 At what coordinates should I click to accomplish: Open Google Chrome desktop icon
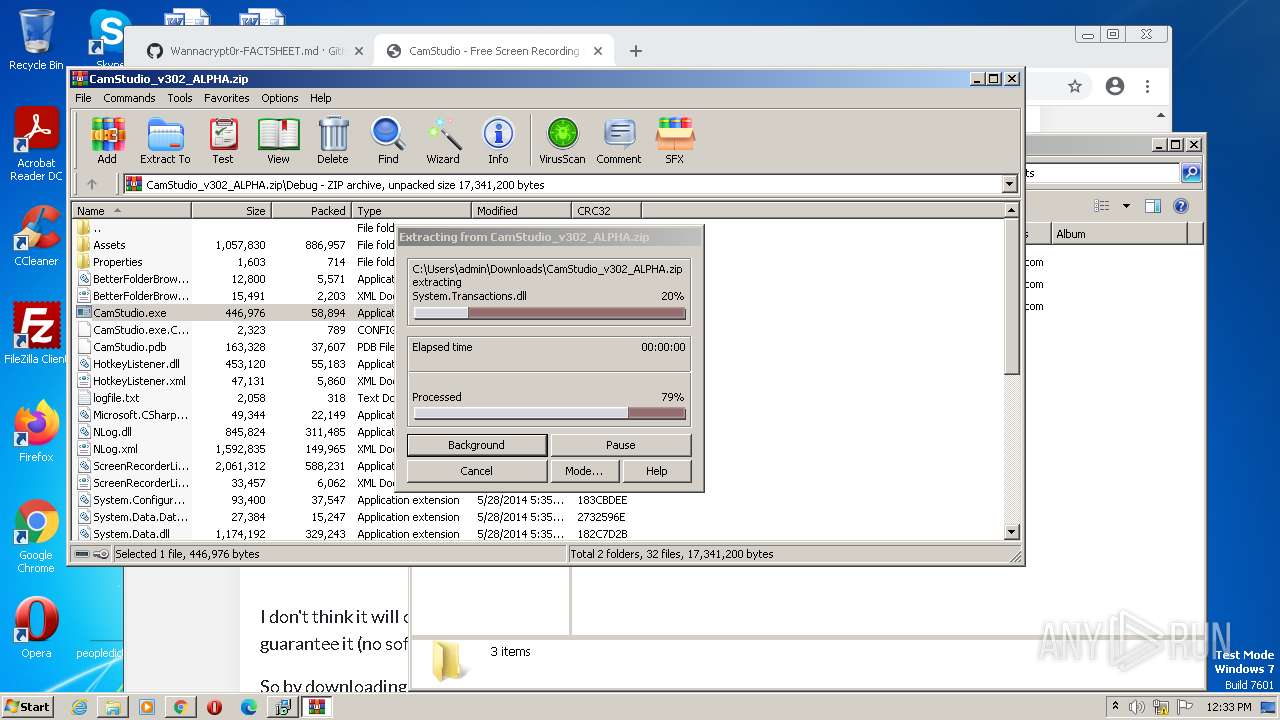click(36, 536)
